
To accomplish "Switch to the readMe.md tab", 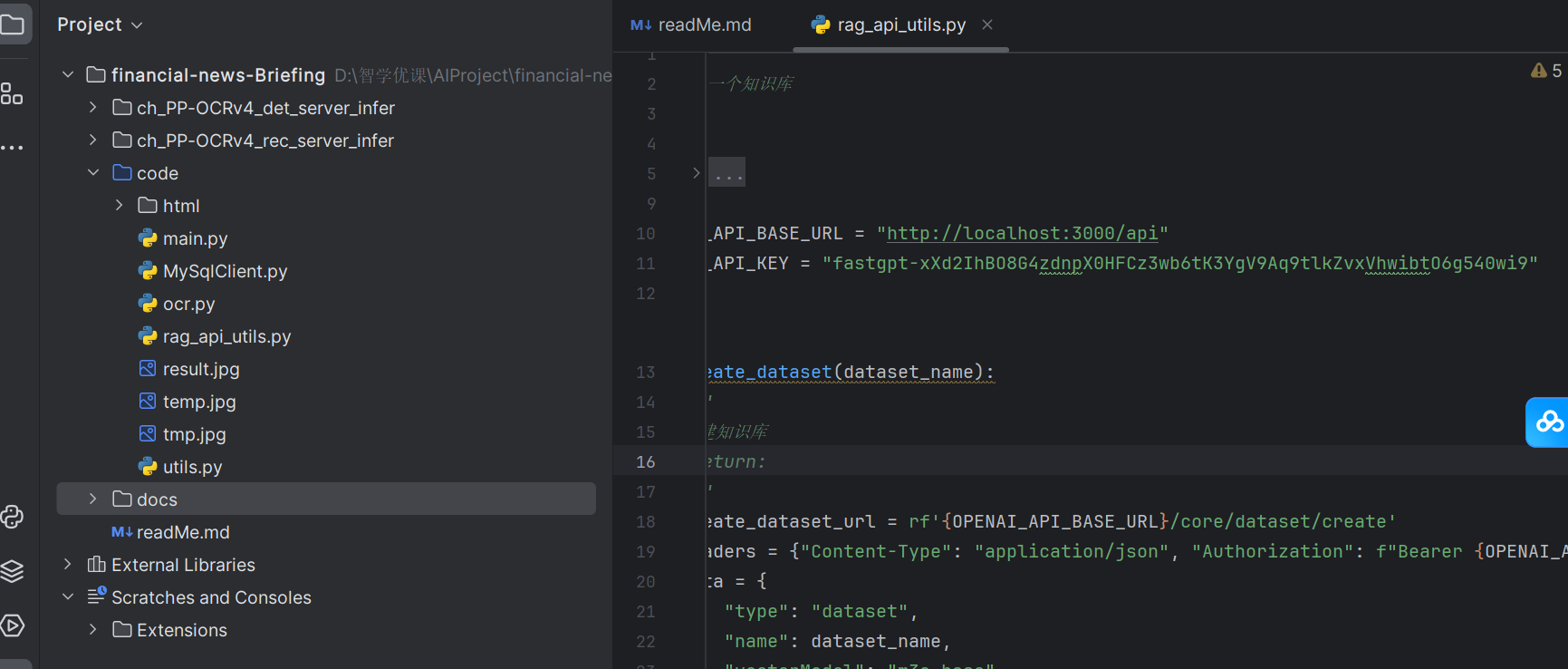I will [692, 25].
